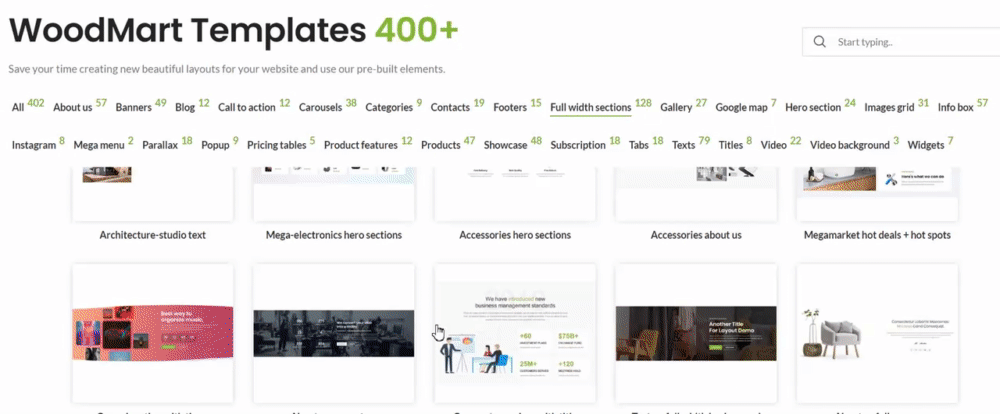Open Mega menu category

[x=99, y=145]
